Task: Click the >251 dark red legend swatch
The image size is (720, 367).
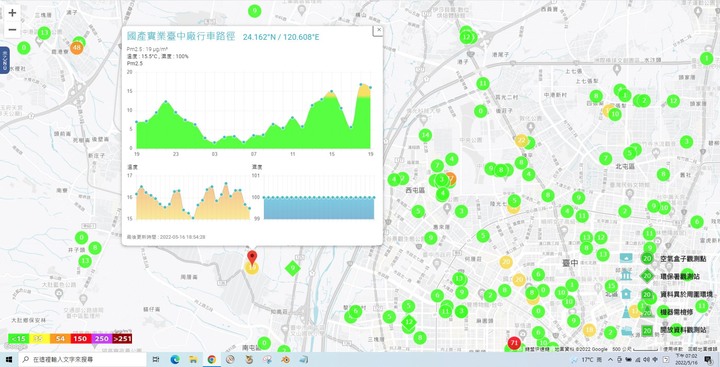Action: (122, 339)
